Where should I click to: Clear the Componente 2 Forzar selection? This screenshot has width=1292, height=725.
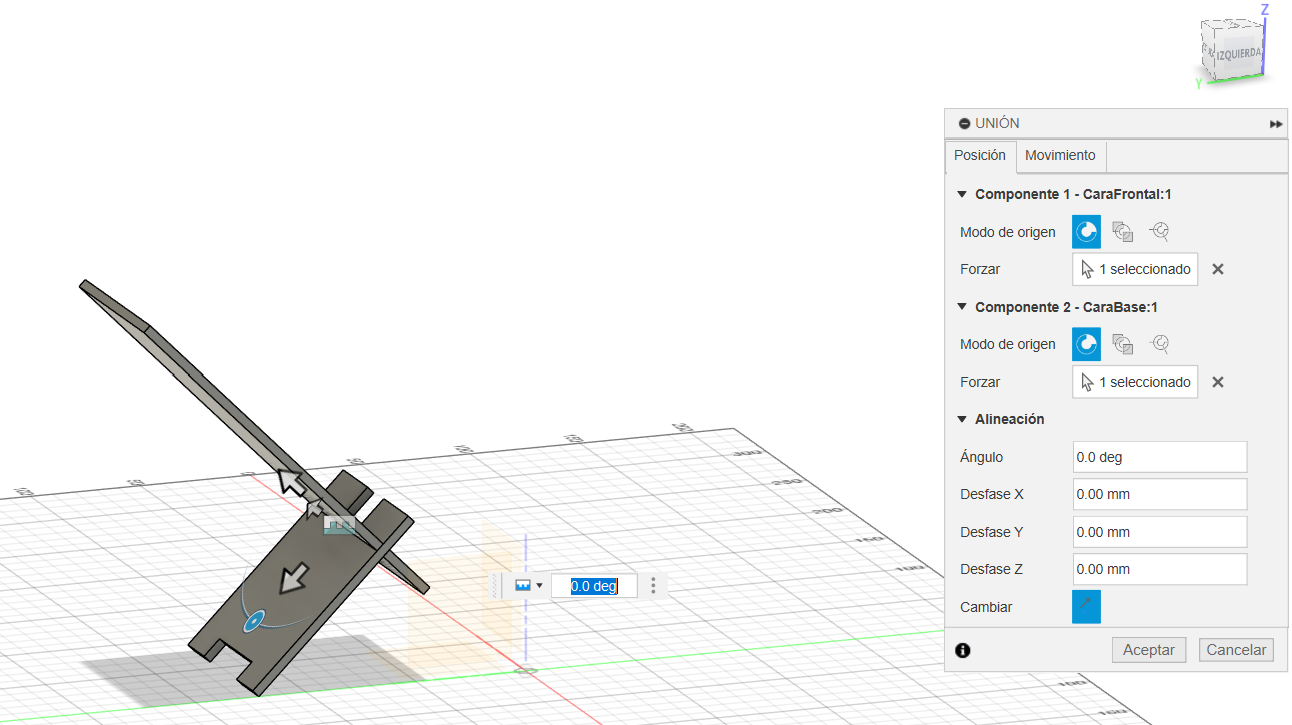click(x=1218, y=382)
